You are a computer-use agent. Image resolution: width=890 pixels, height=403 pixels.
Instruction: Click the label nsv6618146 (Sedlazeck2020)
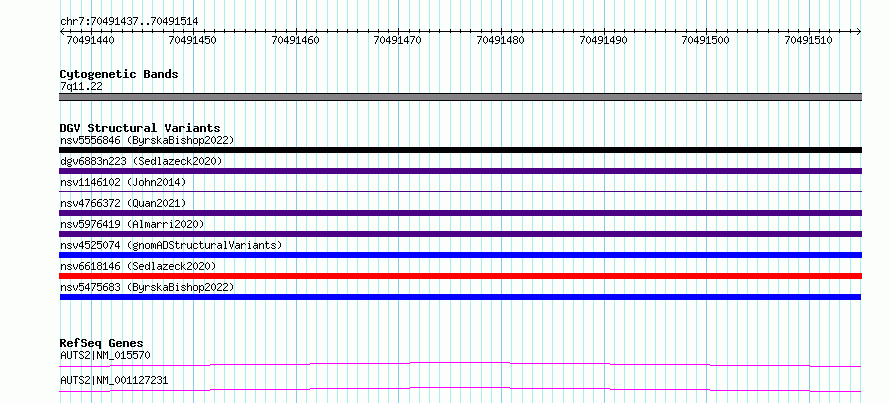coord(138,266)
